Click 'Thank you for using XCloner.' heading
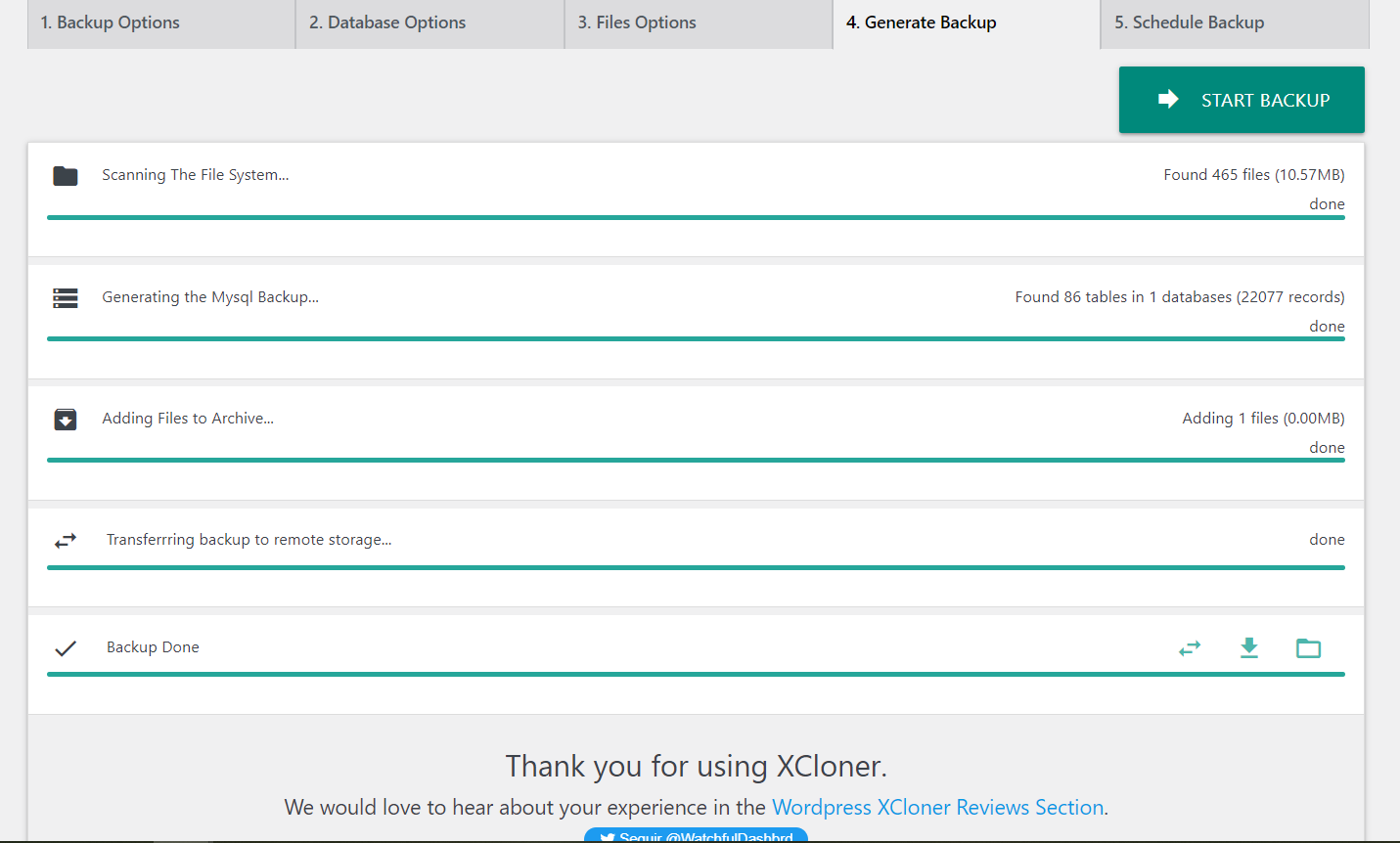Screen dimensions: 1400x843 pyautogui.click(x=696, y=766)
